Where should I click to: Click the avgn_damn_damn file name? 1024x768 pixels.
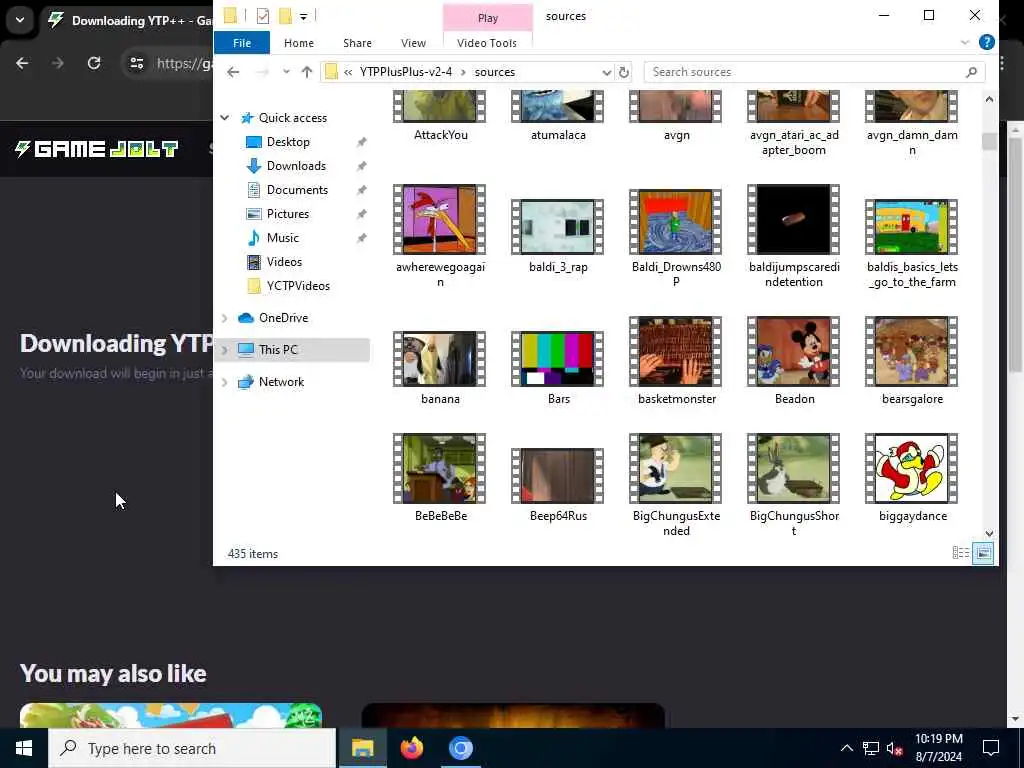coord(912,142)
